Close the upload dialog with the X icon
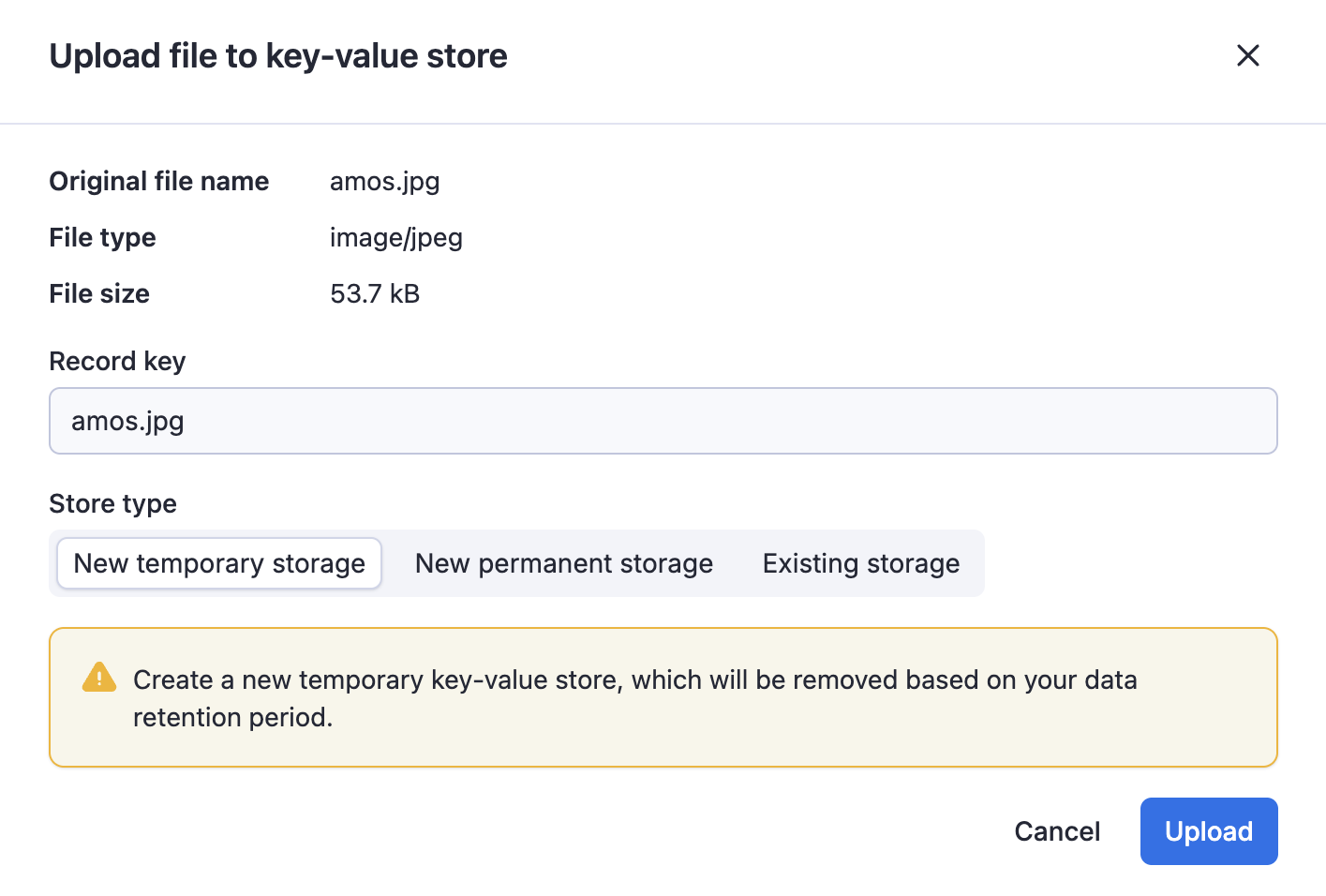Viewport: 1326px width, 896px height. coord(1248,55)
